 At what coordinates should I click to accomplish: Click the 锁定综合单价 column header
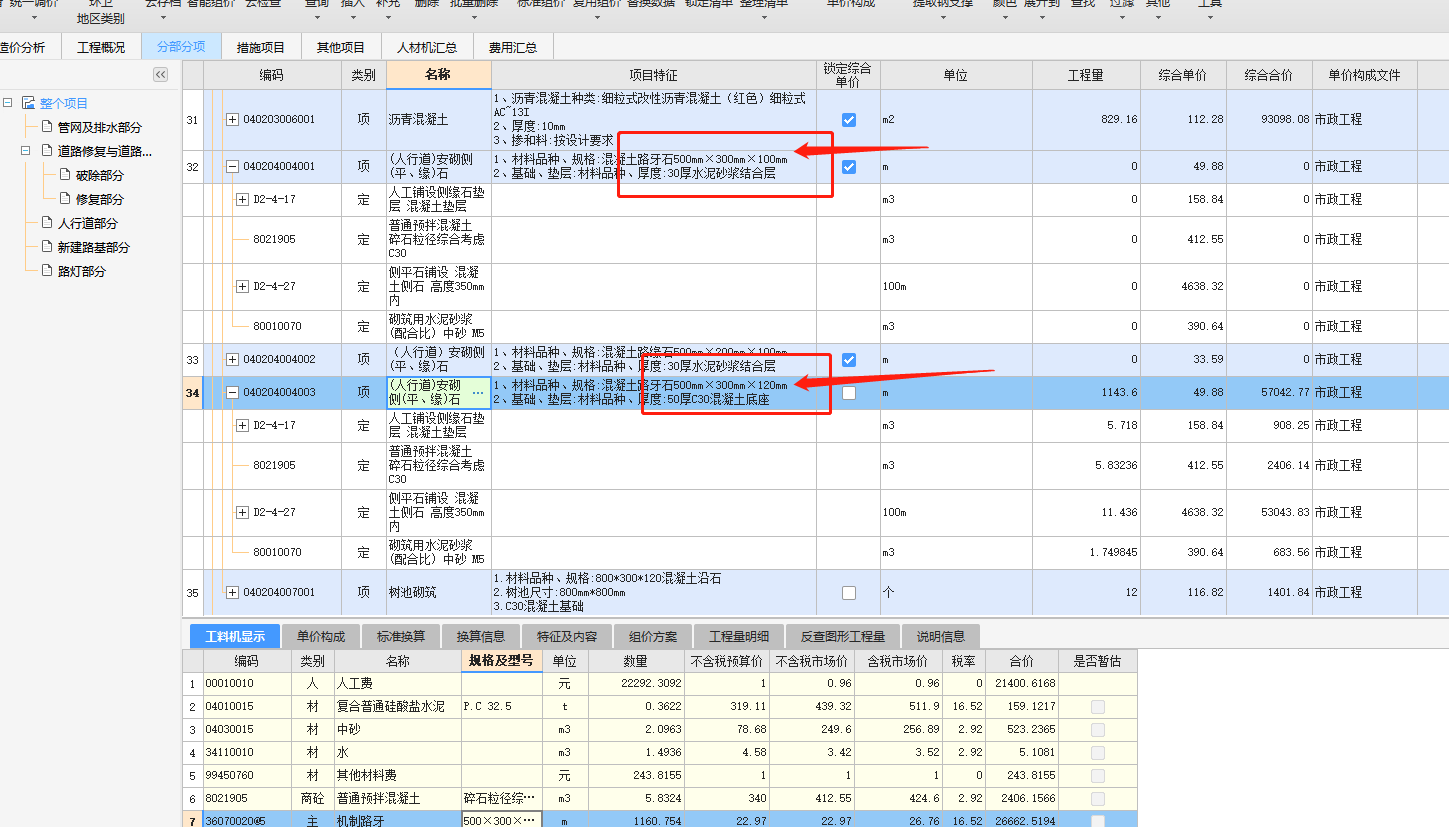click(x=848, y=75)
